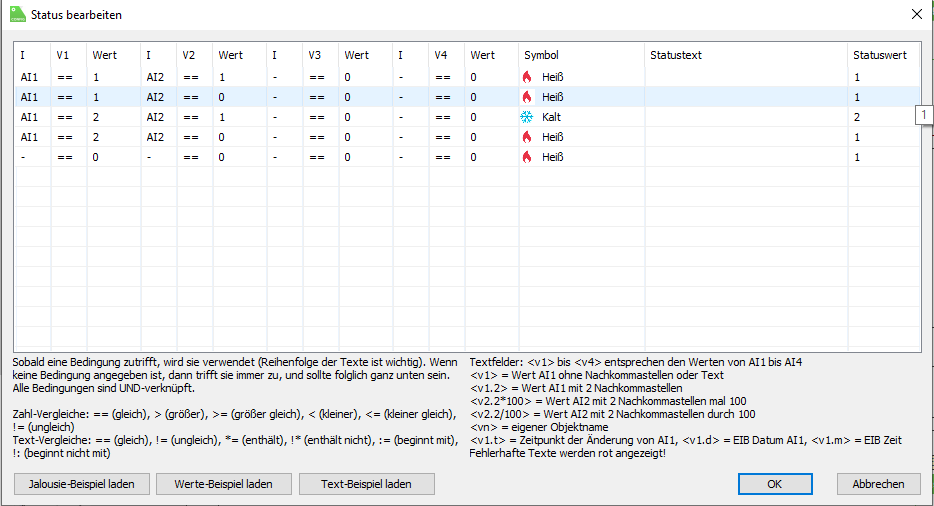Click empty Statustext cell of first row
The width and height of the screenshot is (934, 506).
[x=746, y=77]
